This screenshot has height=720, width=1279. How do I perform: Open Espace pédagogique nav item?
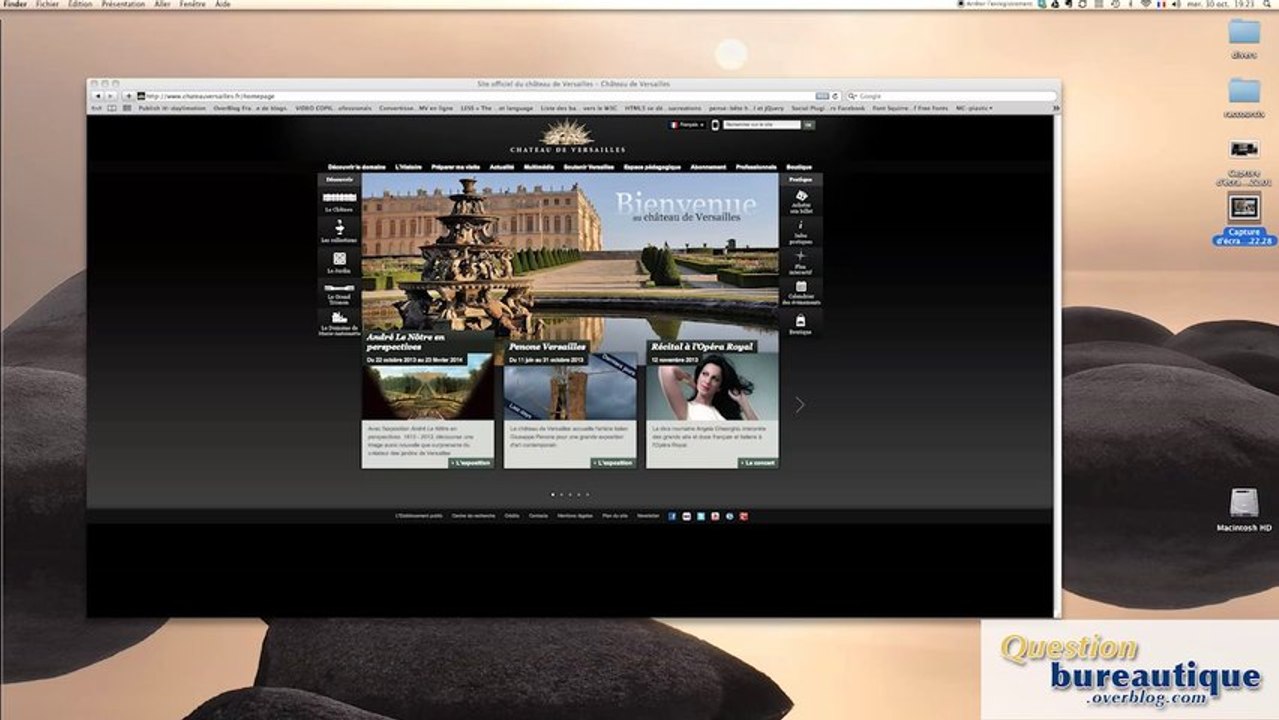(652, 167)
